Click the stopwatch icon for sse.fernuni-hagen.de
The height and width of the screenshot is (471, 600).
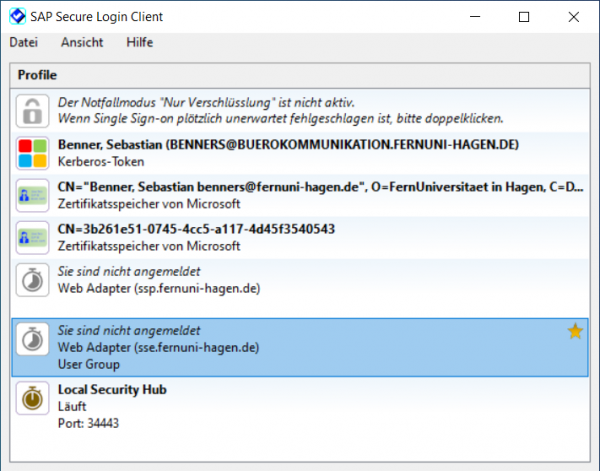(x=33, y=339)
